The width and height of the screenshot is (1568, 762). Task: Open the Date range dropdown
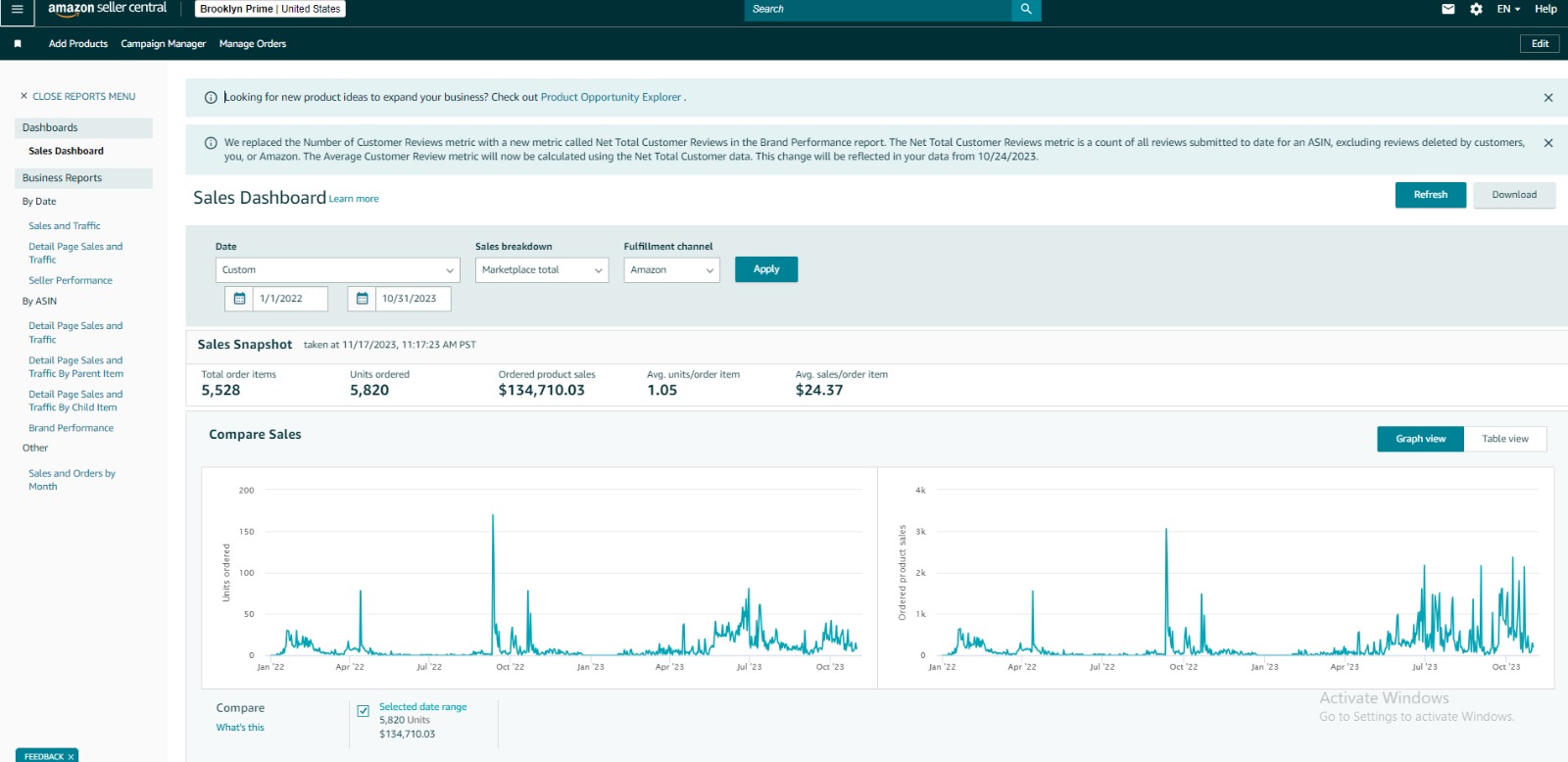coord(338,270)
